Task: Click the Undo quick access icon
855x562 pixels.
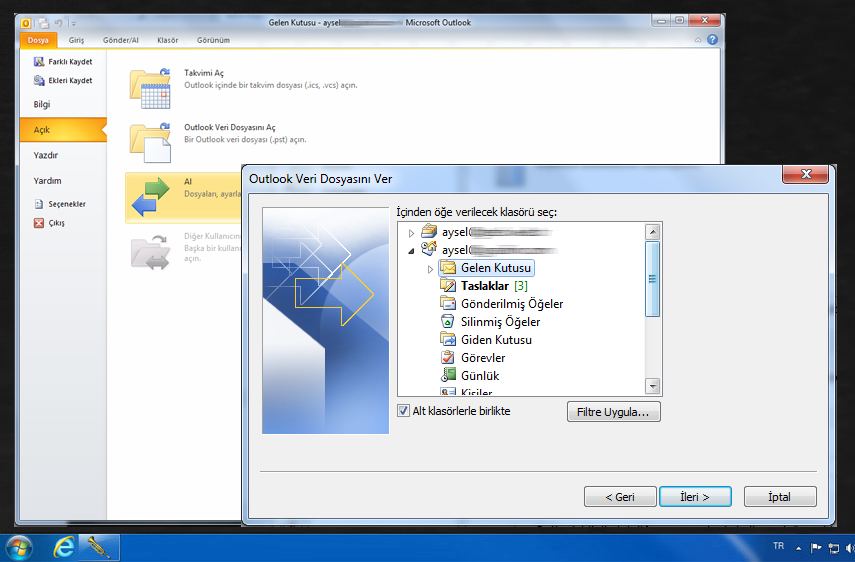Action: (58, 23)
